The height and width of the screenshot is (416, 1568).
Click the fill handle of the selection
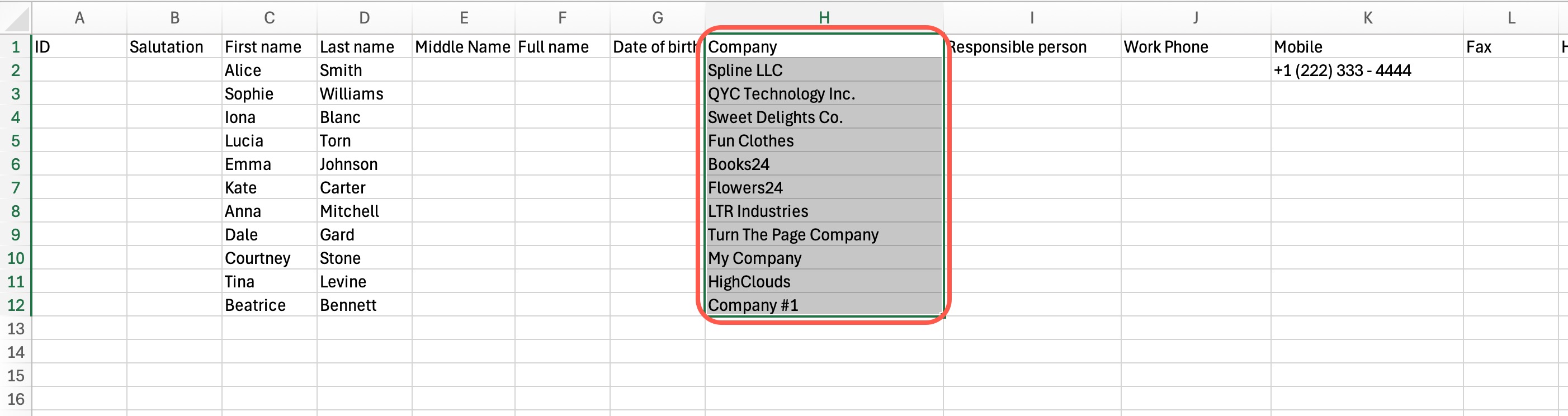coord(942,315)
